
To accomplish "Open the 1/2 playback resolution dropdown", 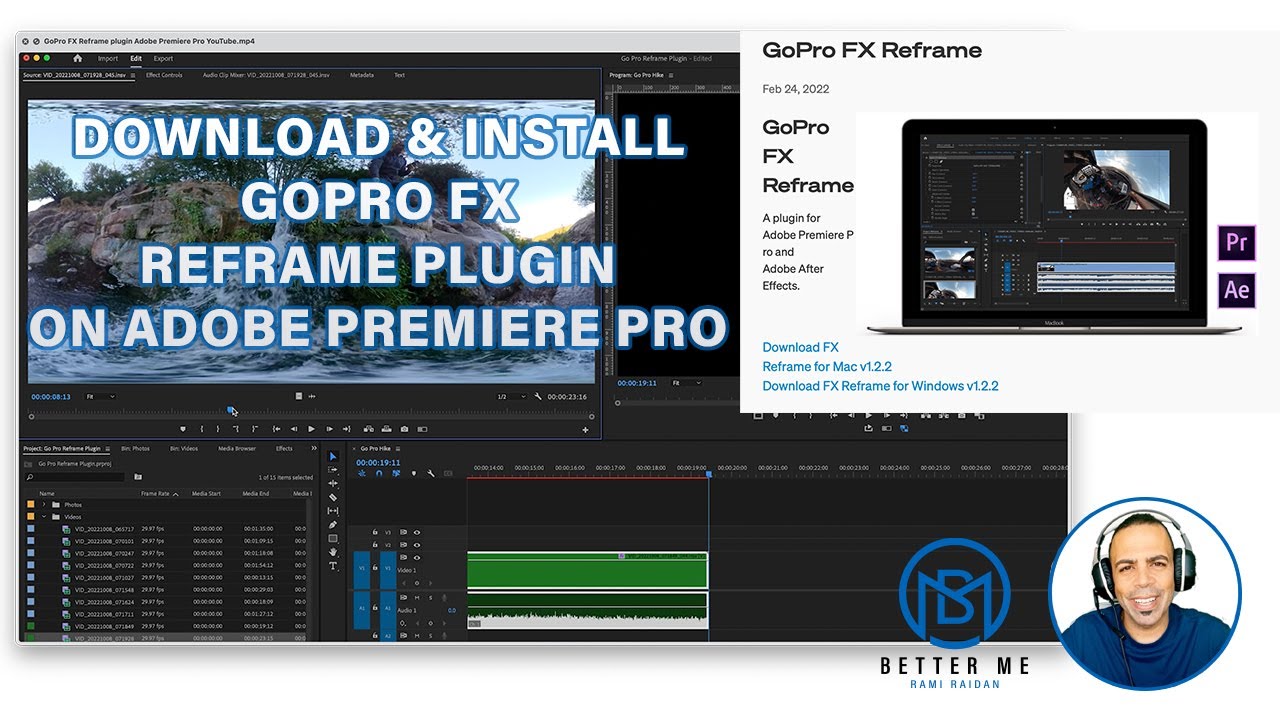I will pos(511,397).
